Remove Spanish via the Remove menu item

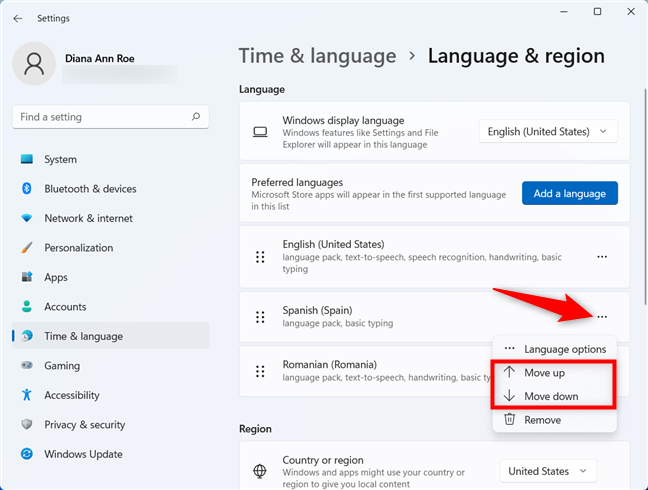point(543,420)
